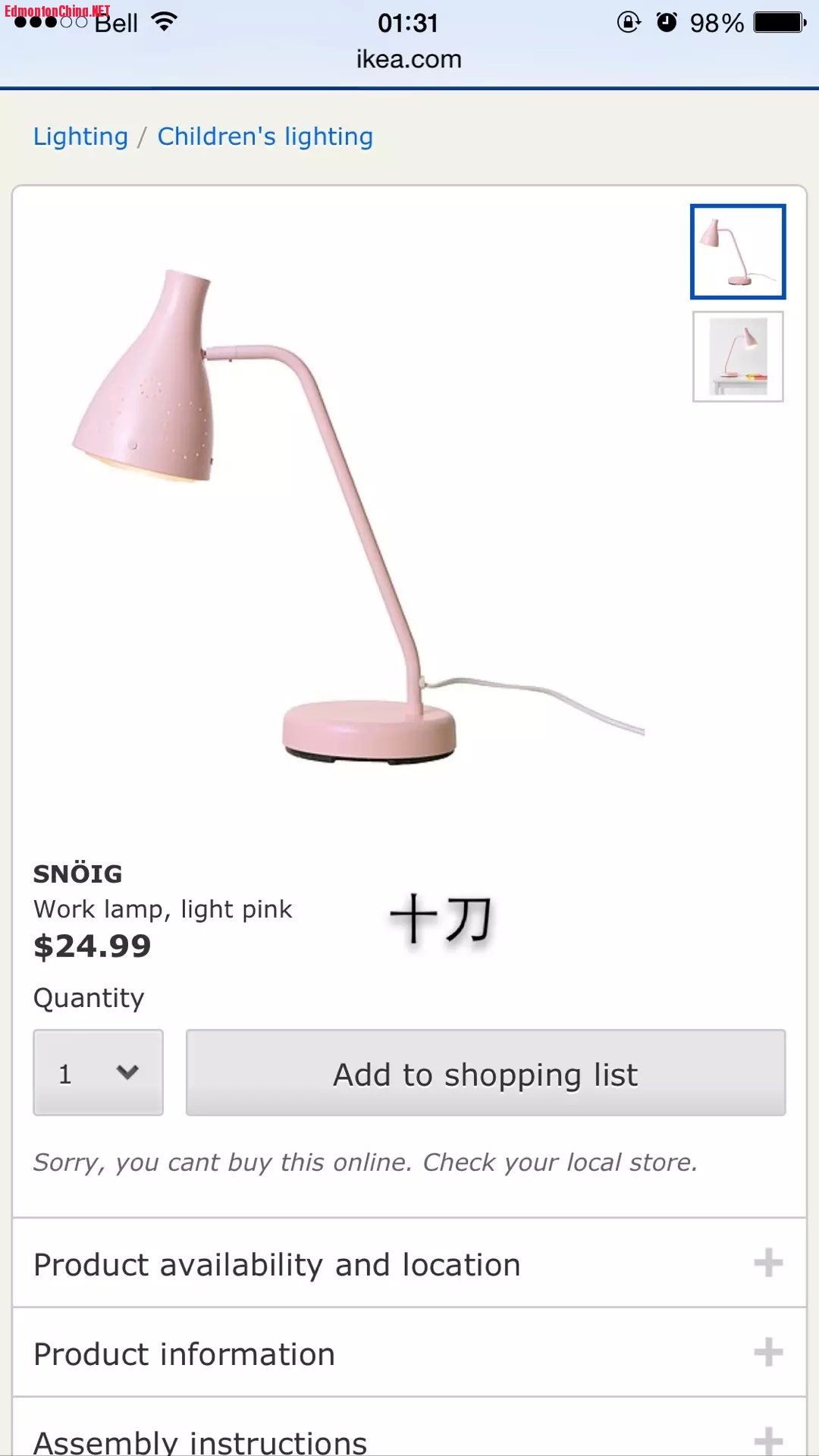Open the Children's lighting breadcrumb link
The height and width of the screenshot is (1456, 819).
[x=265, y=136]
